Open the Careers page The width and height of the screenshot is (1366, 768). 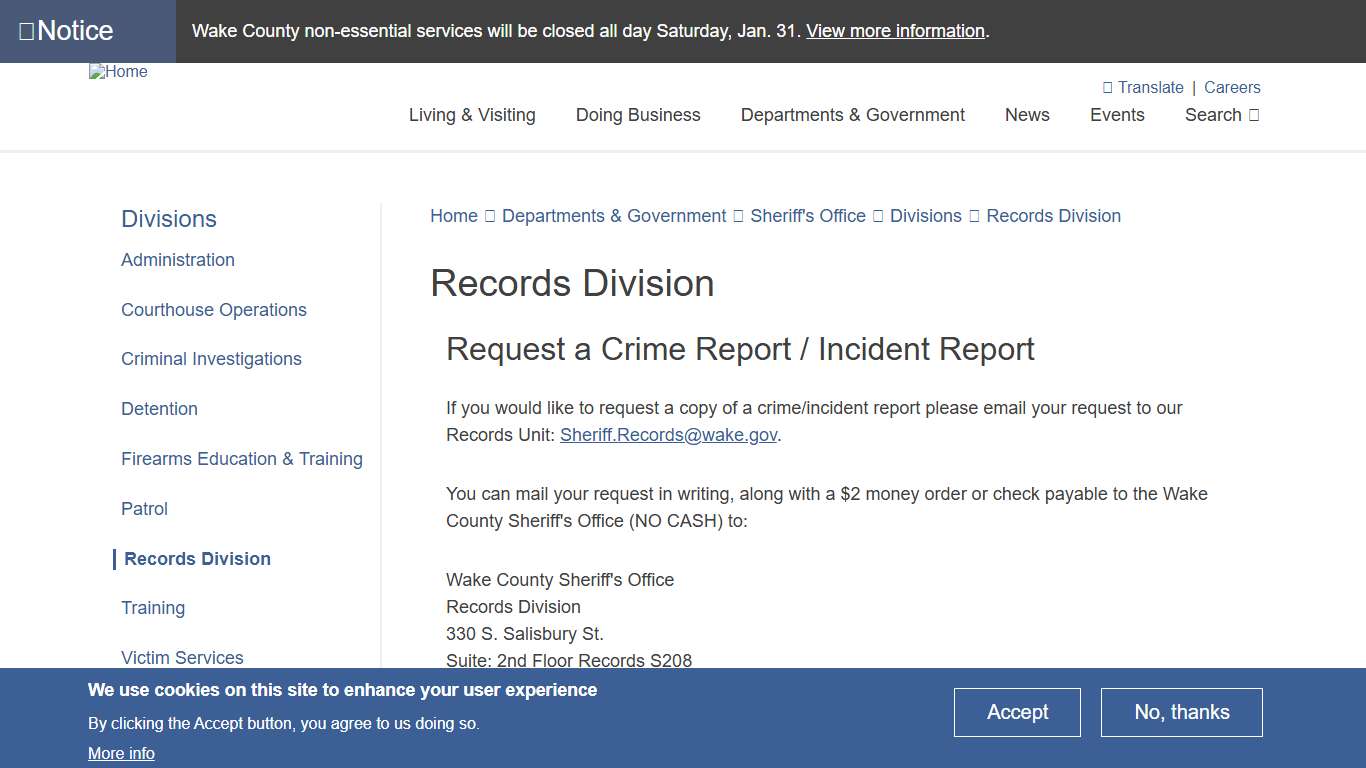click(1232, 87)
